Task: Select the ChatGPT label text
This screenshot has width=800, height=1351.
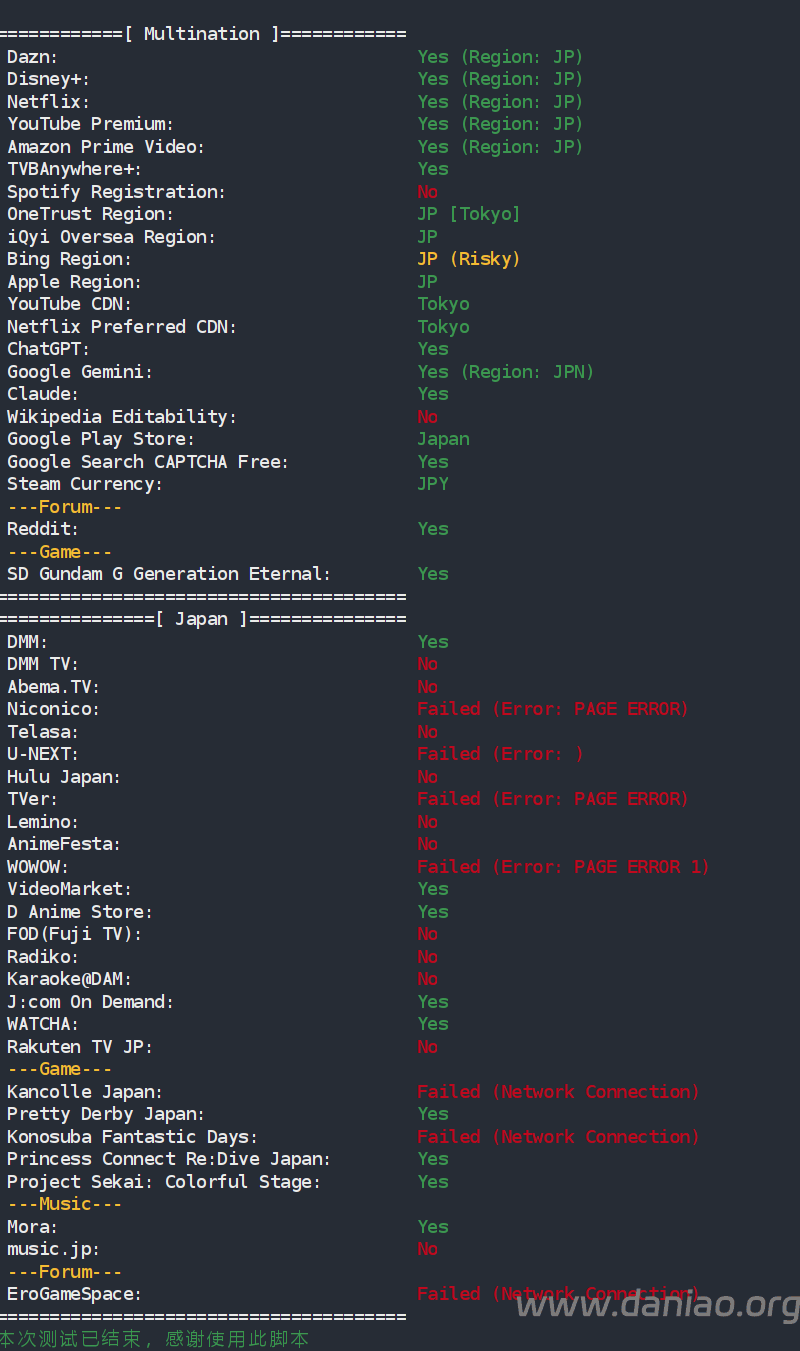Action: click(48, 349)
